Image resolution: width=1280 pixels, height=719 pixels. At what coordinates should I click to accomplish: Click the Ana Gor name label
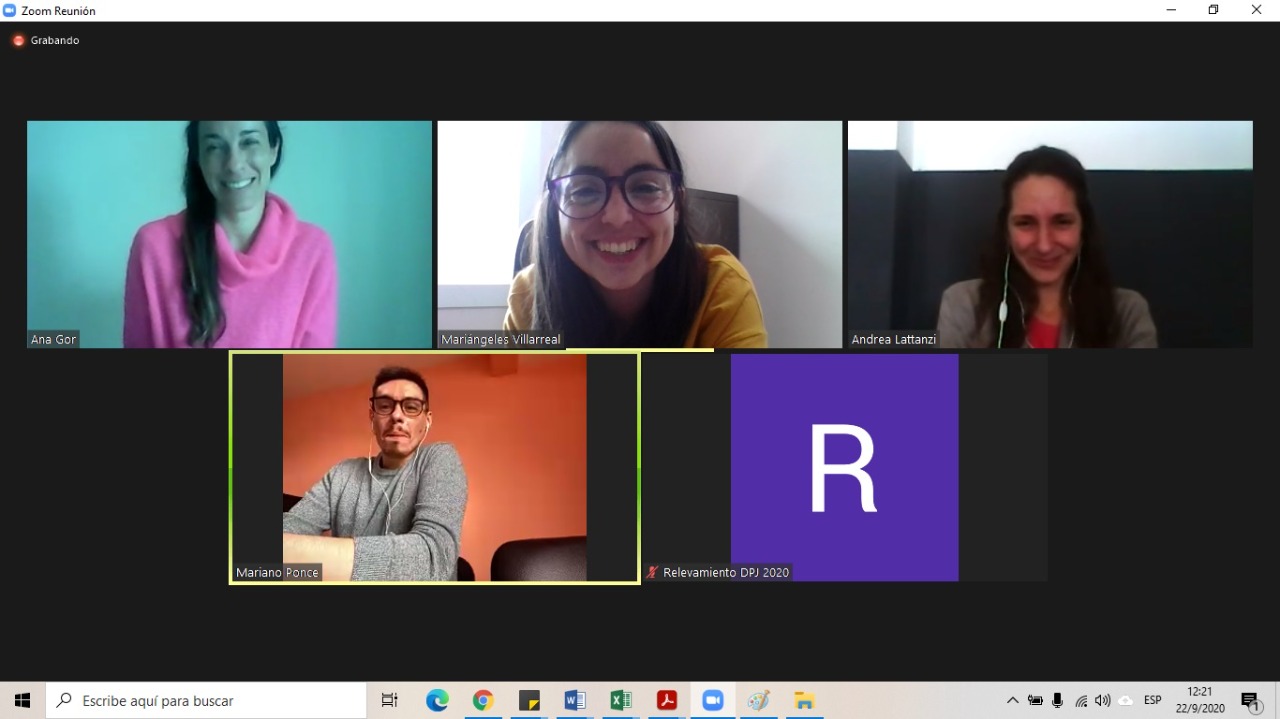54,340
